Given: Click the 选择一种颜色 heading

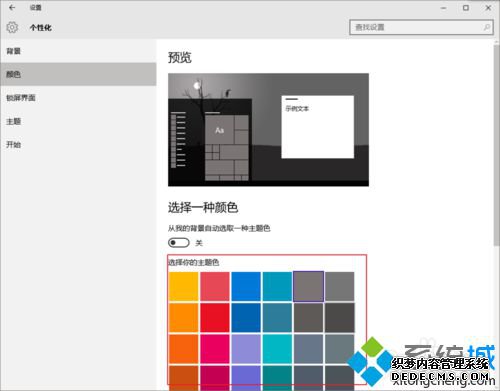Looking at the screenshot, I should tap(203, 208).
